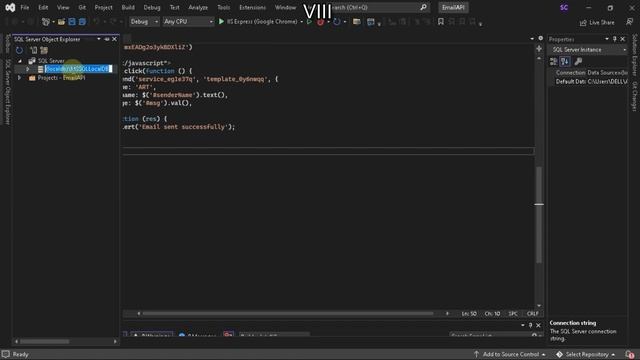Click the Save icon in toolbar
This screenshot has height=360, width=640.
(x=72, y=22)
